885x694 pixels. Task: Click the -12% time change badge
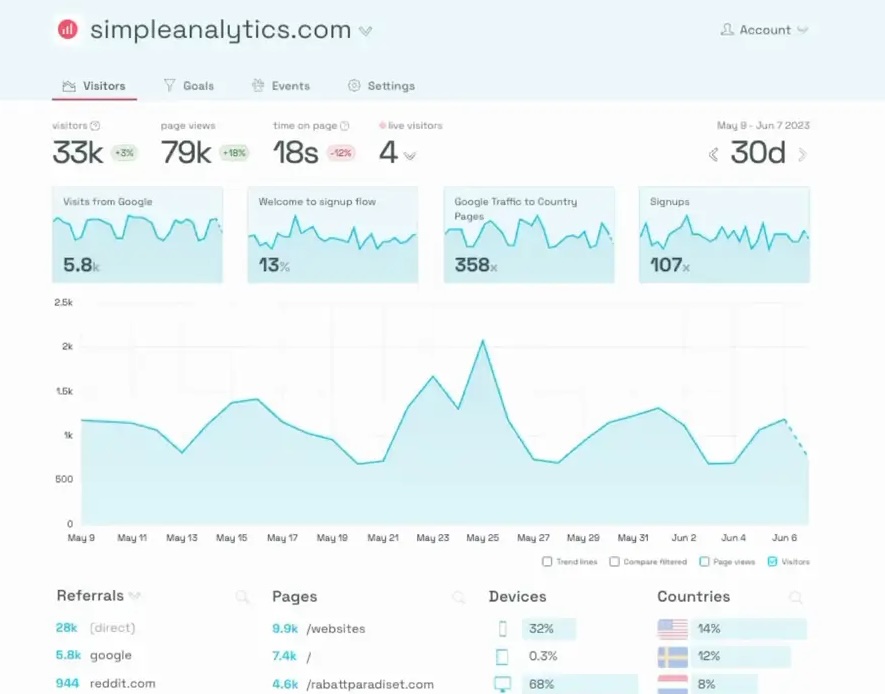340,153
